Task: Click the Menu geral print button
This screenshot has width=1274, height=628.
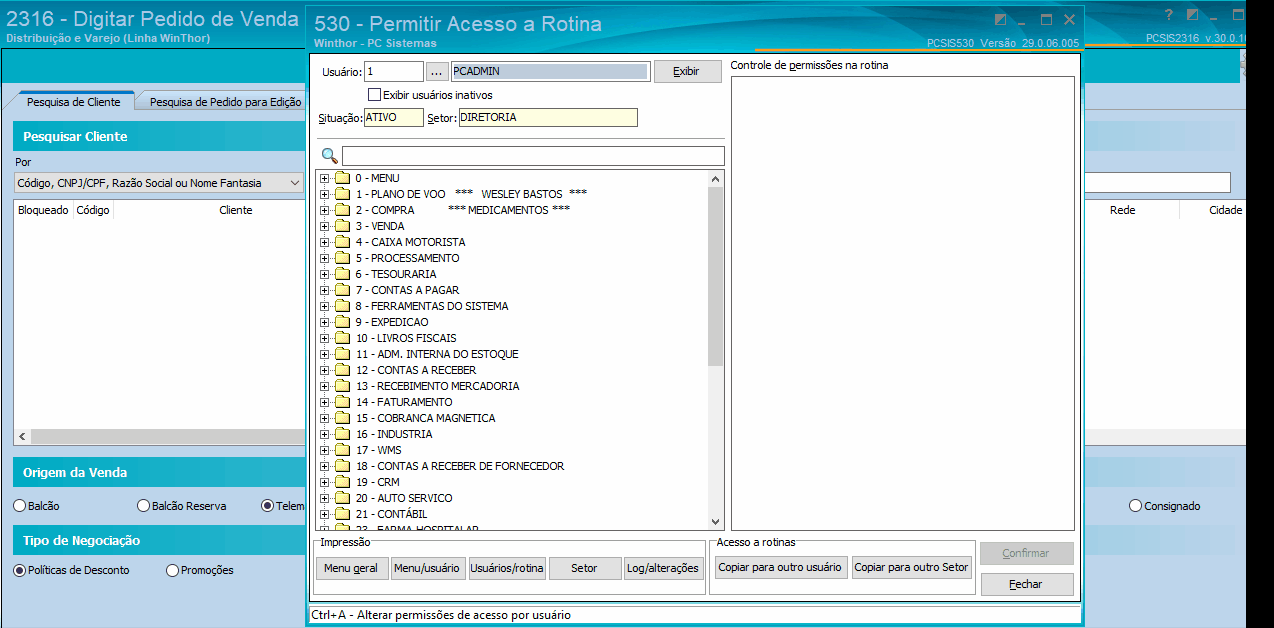Action: [x=352, y=568]
